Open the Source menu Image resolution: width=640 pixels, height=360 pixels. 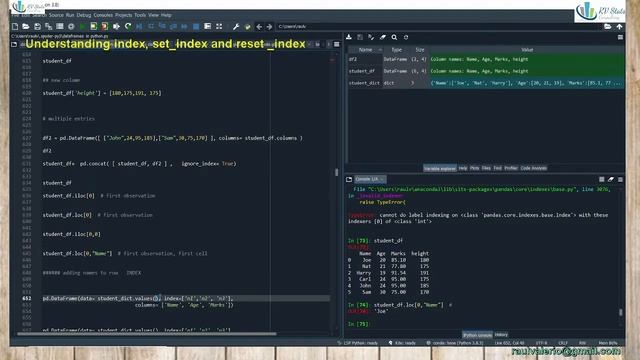click(56, 15)
